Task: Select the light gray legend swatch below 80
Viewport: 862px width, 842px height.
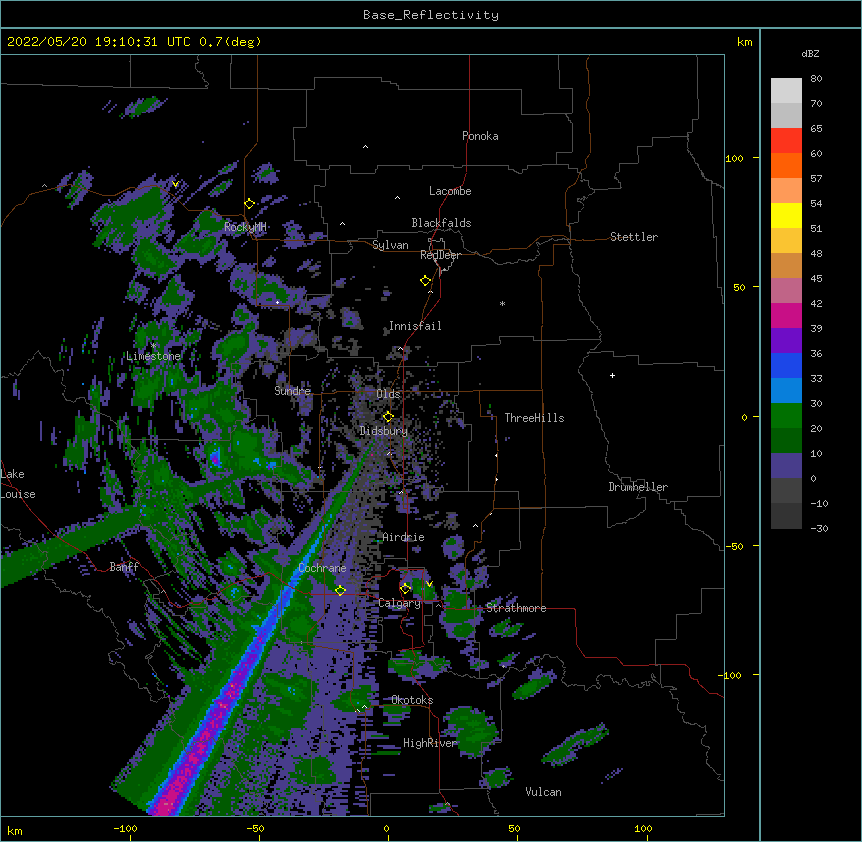Action: (786, 91)
